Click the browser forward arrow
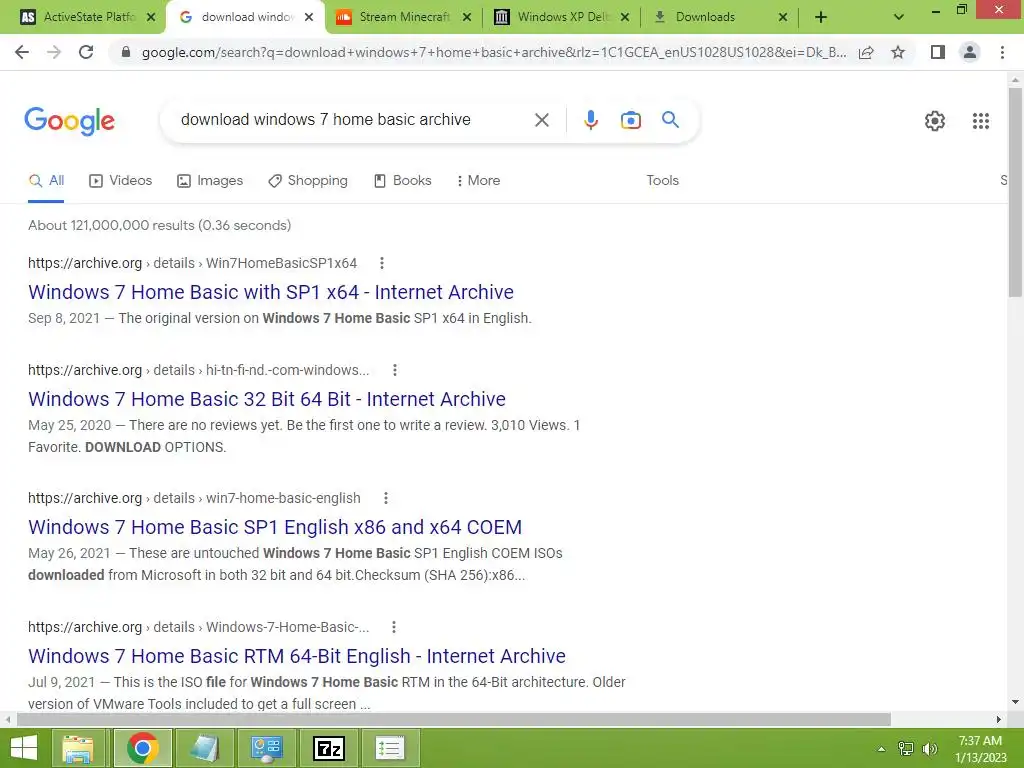 pos(54,52)
